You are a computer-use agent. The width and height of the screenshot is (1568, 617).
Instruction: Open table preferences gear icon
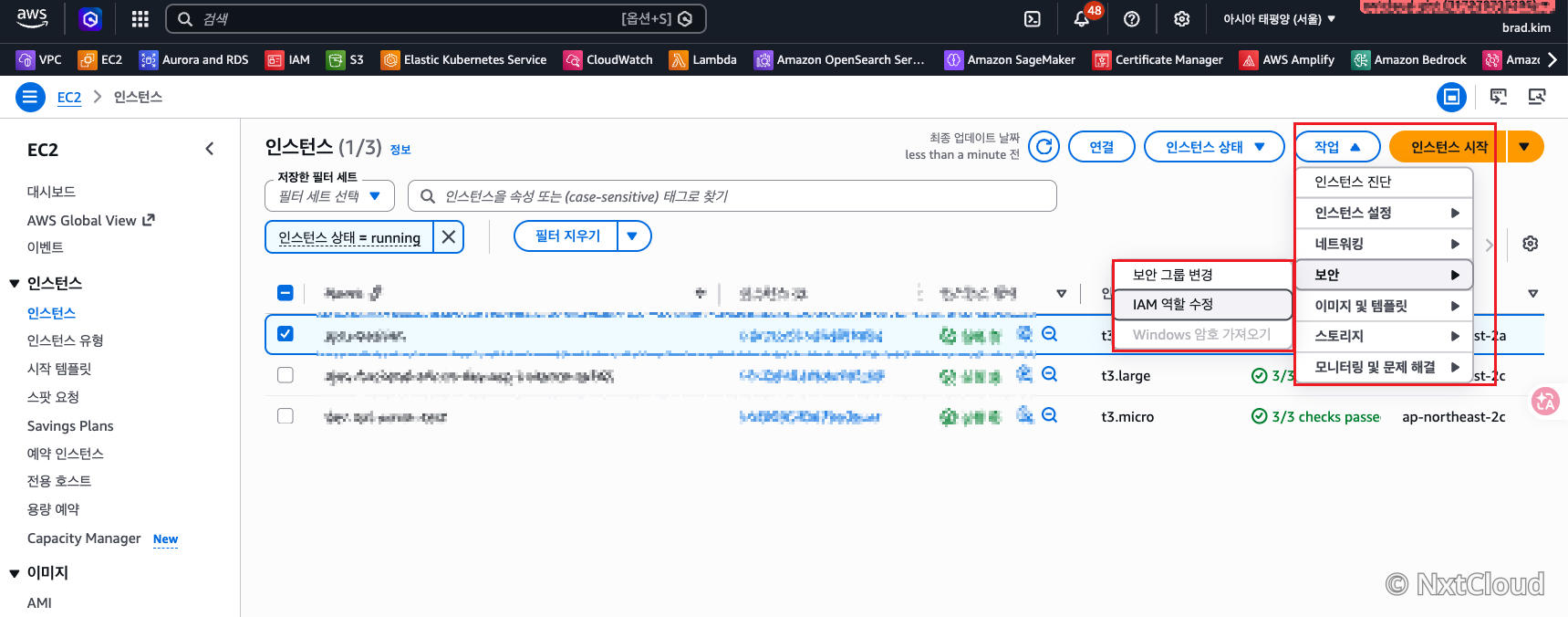(1531, 244)
